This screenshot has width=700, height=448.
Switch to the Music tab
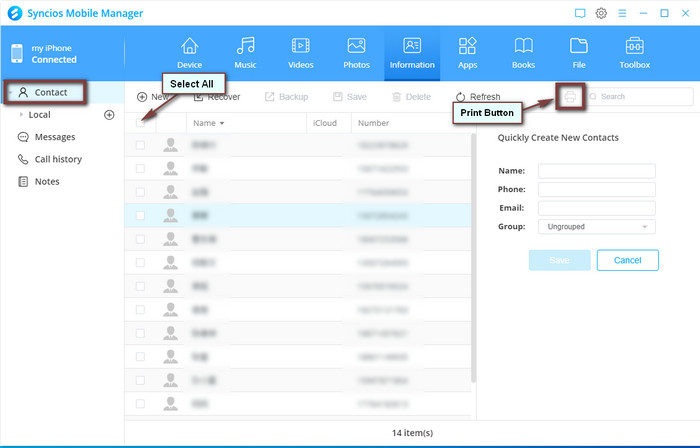point(245,54)
